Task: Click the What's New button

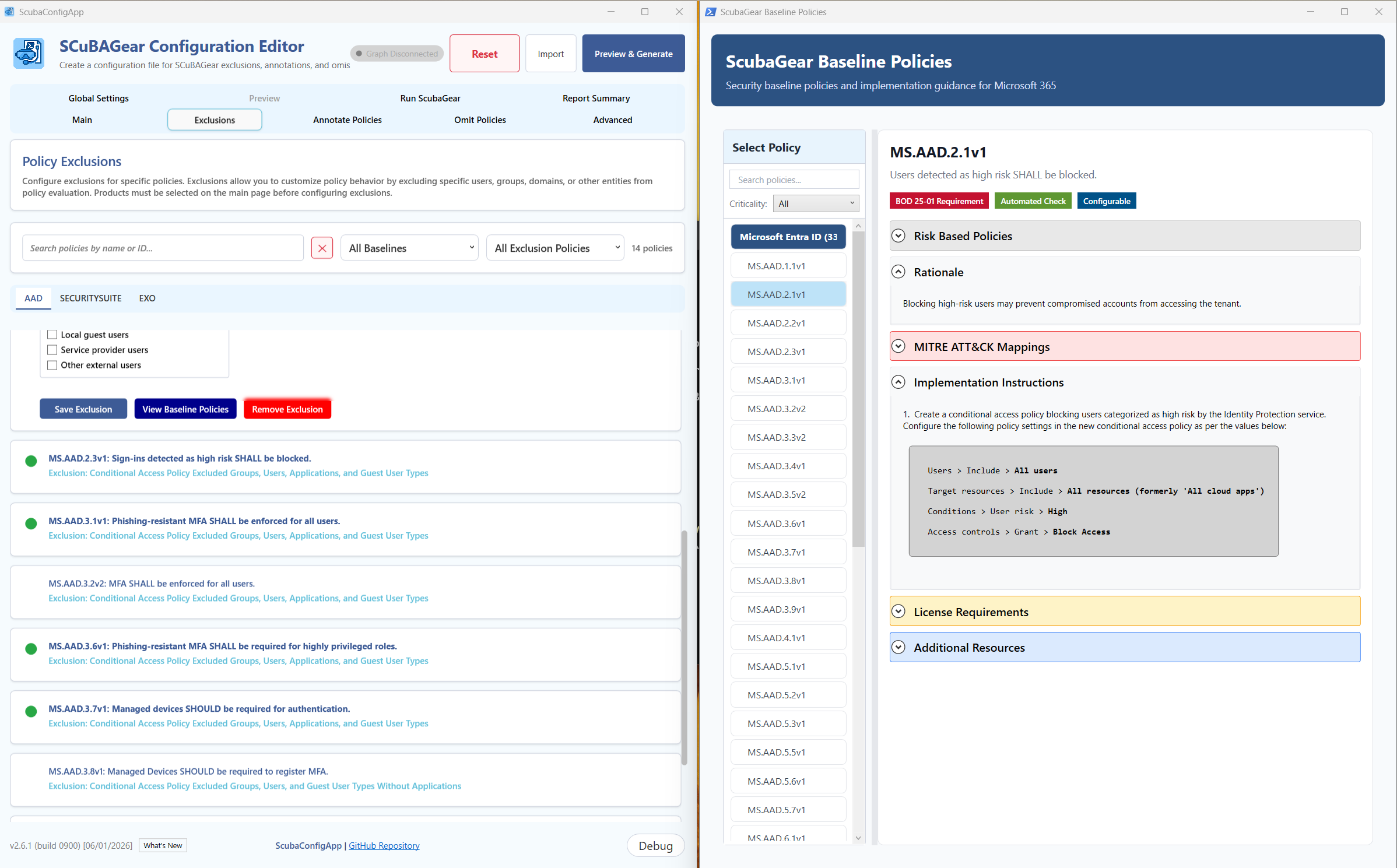Action: (x=163, y=845)
